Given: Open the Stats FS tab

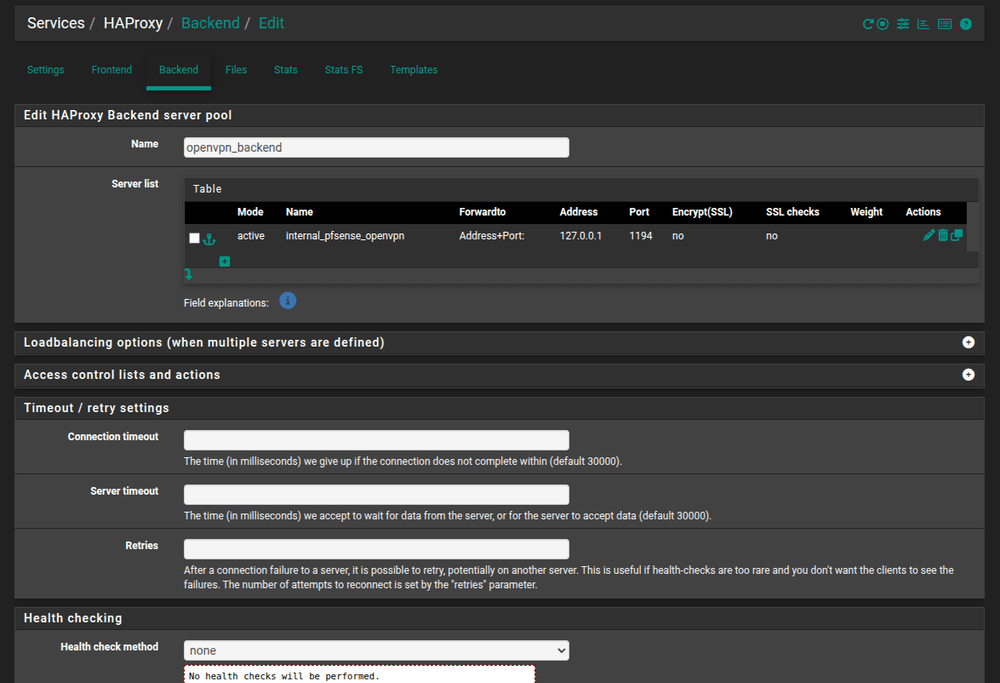Looking at the screenshot, I should point(344,70).
